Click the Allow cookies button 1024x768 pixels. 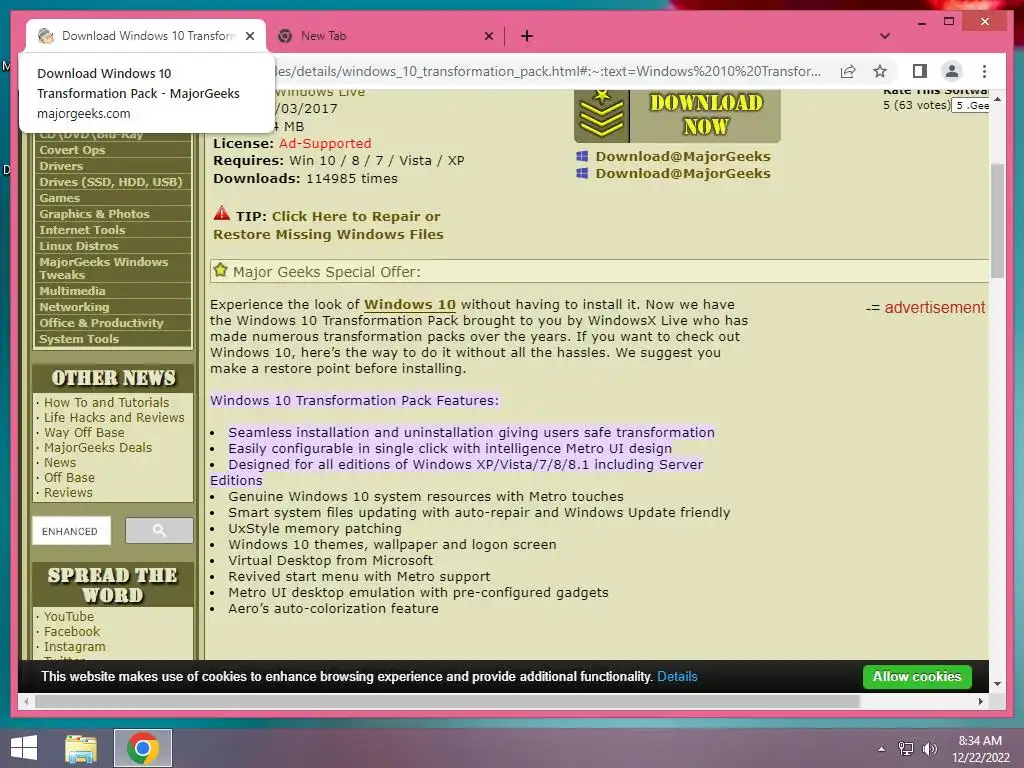917,677
